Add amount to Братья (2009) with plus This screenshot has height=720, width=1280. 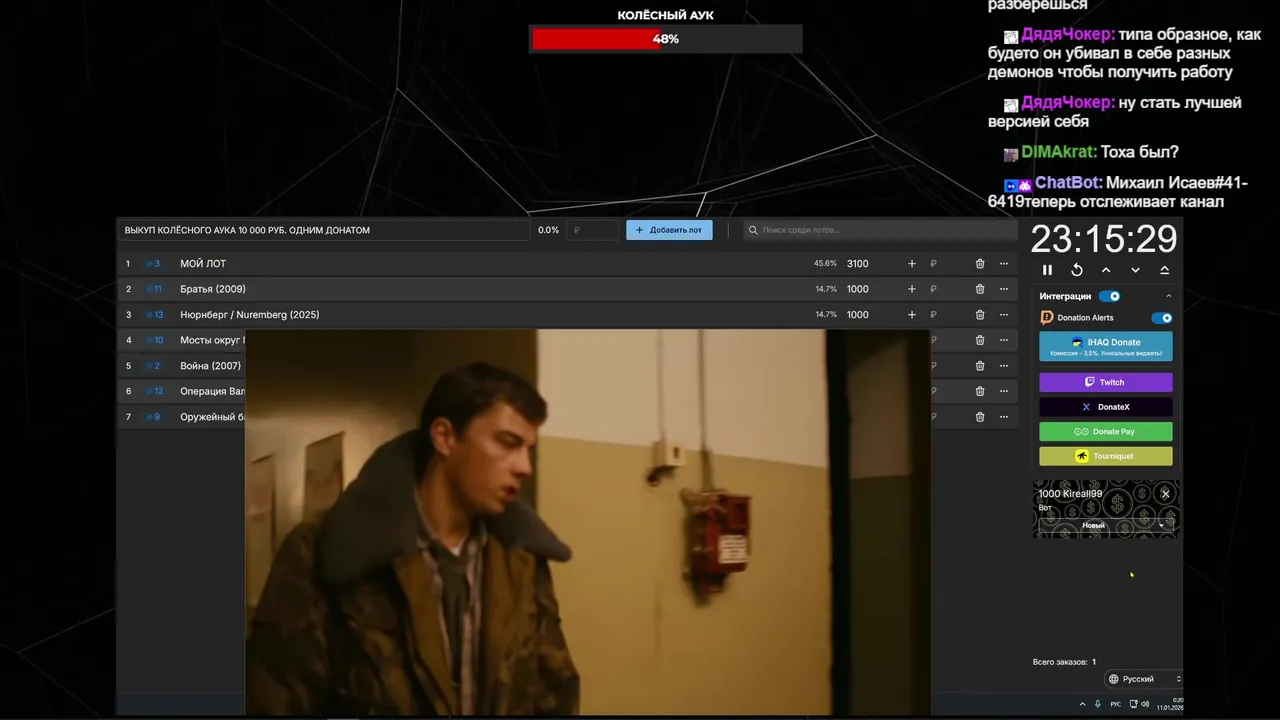[911, 289]
